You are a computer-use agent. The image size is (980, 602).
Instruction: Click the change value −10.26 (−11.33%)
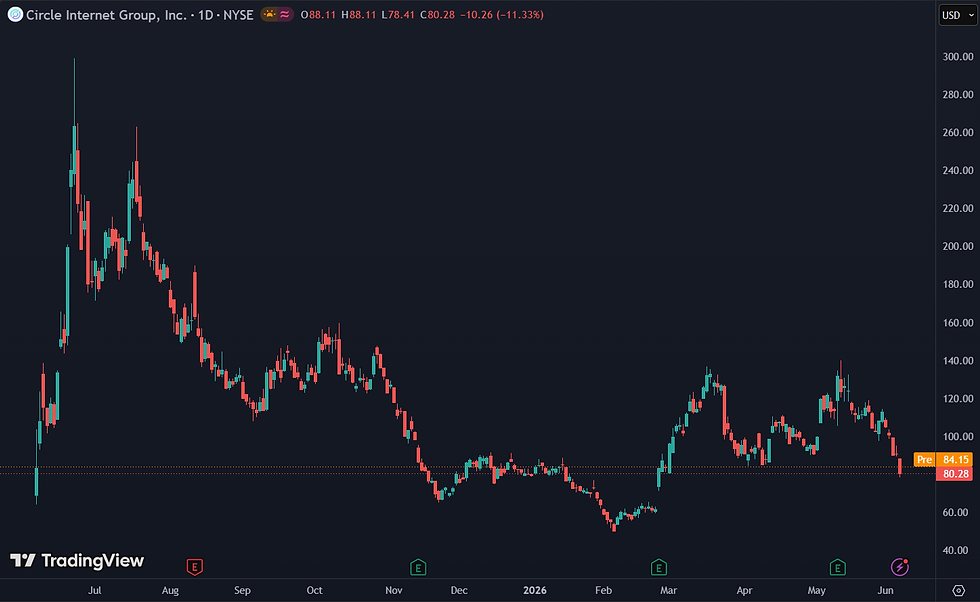502,15
